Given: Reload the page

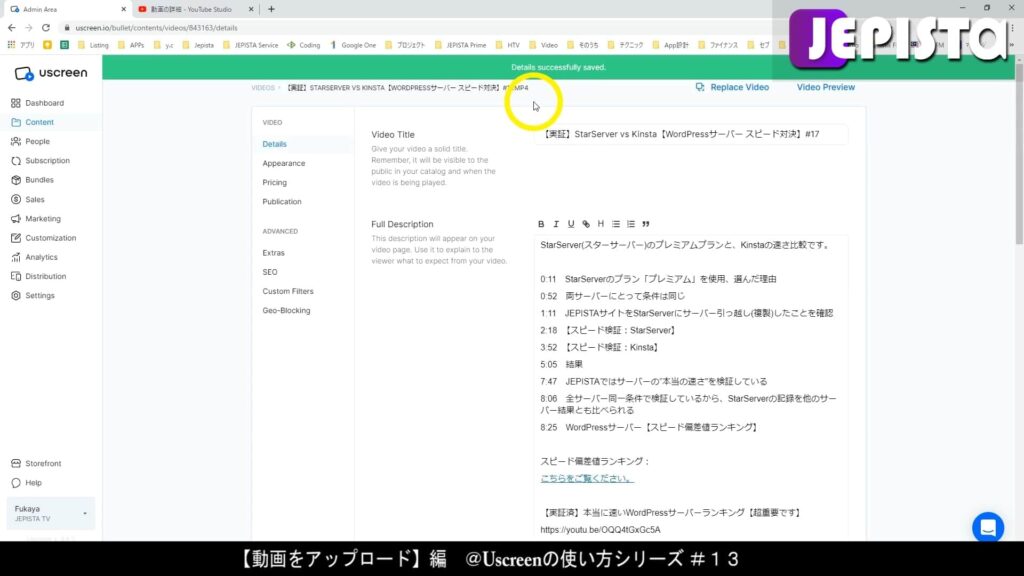Looking at the screenshot, I should [46, 27].
